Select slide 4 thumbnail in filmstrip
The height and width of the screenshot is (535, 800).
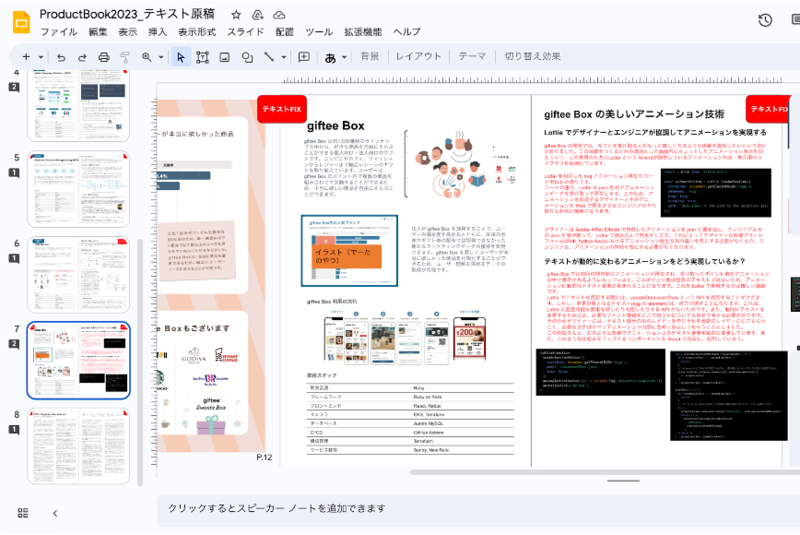point(79,104)
